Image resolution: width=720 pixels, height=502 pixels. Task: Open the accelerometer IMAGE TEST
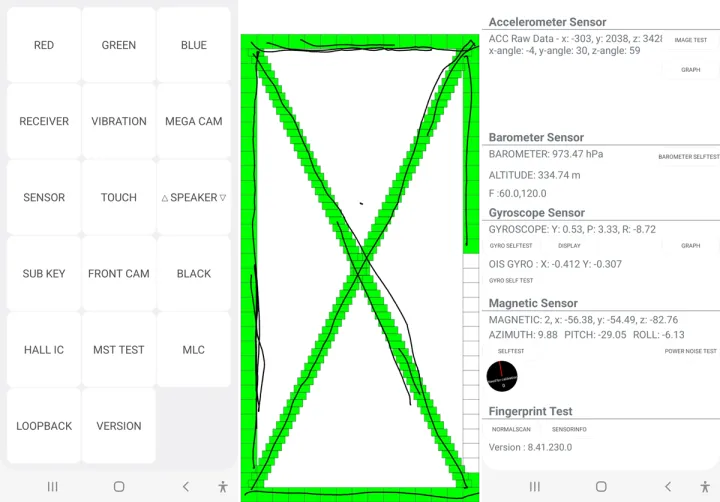click(x=691, y=40)
